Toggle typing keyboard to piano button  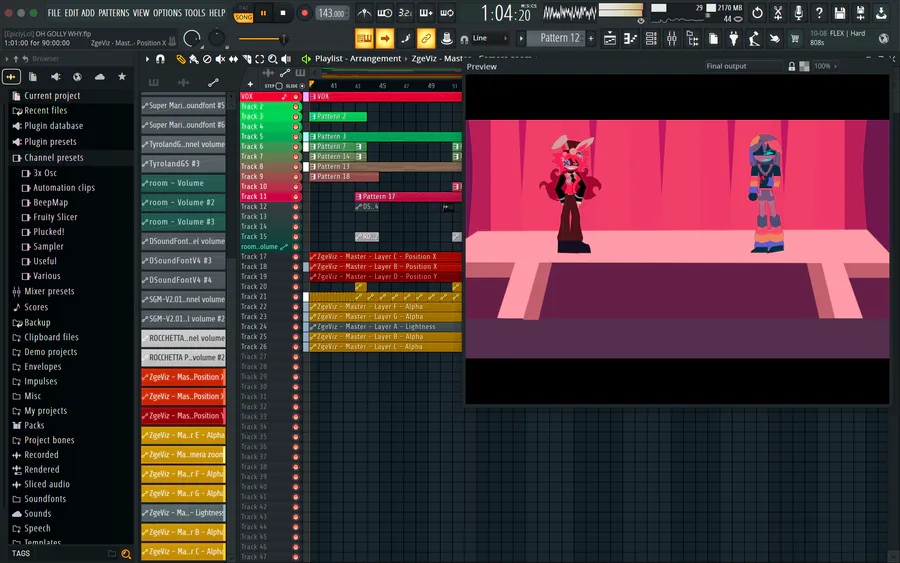(x=364, y=38)
